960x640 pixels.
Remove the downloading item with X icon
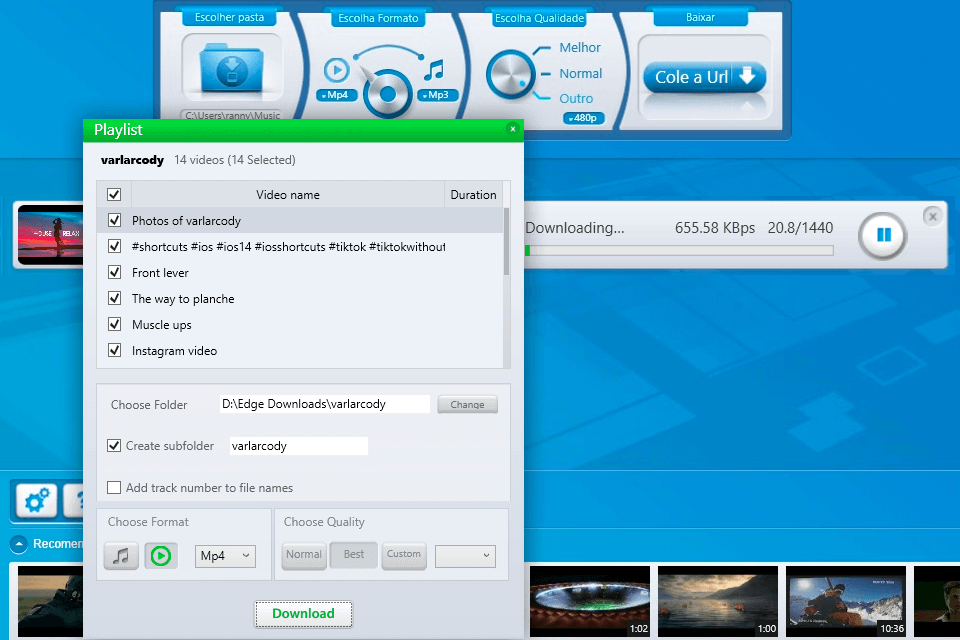click(x=932, y=216)
